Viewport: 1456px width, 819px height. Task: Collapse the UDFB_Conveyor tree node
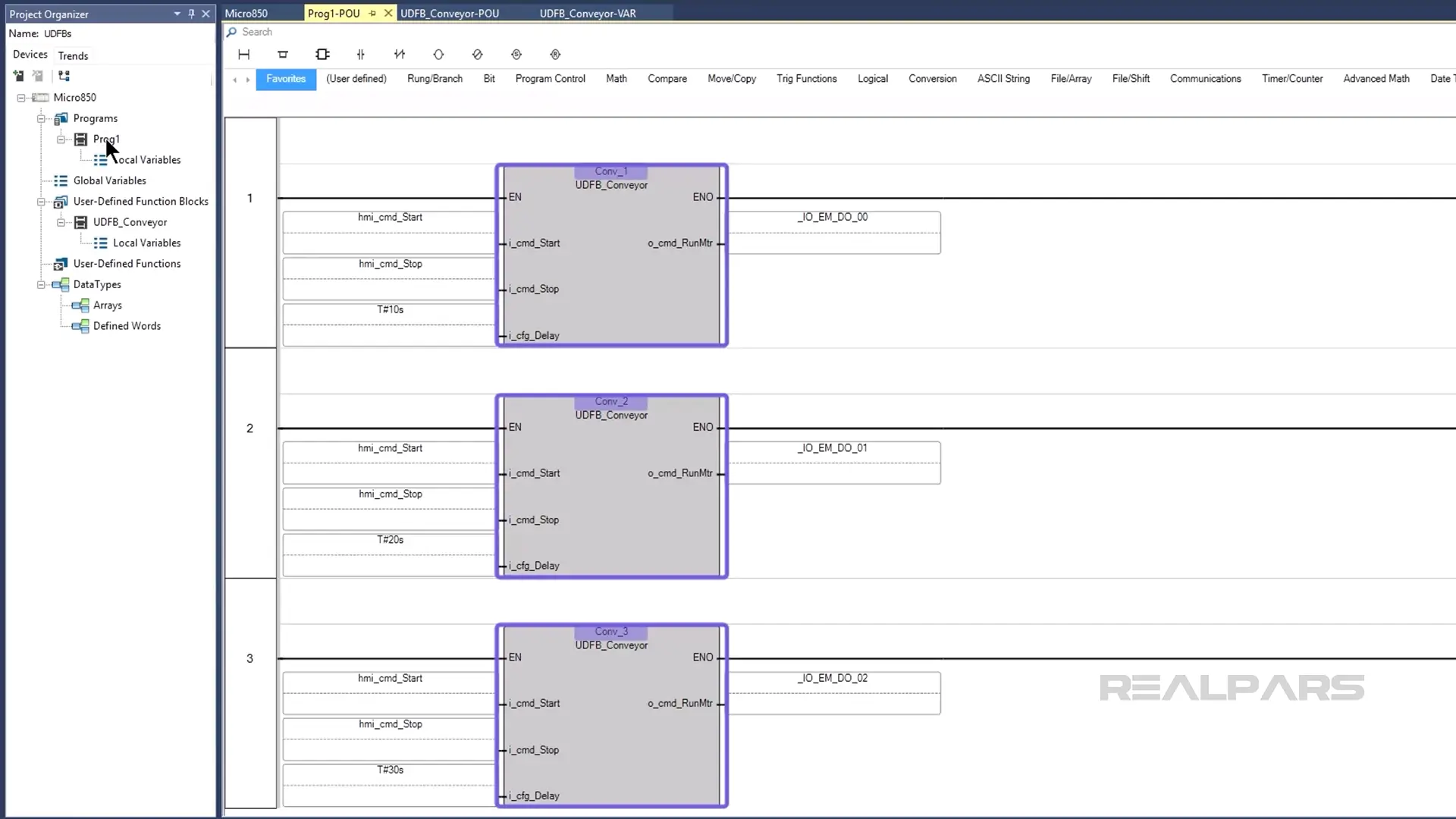(61, 222)
